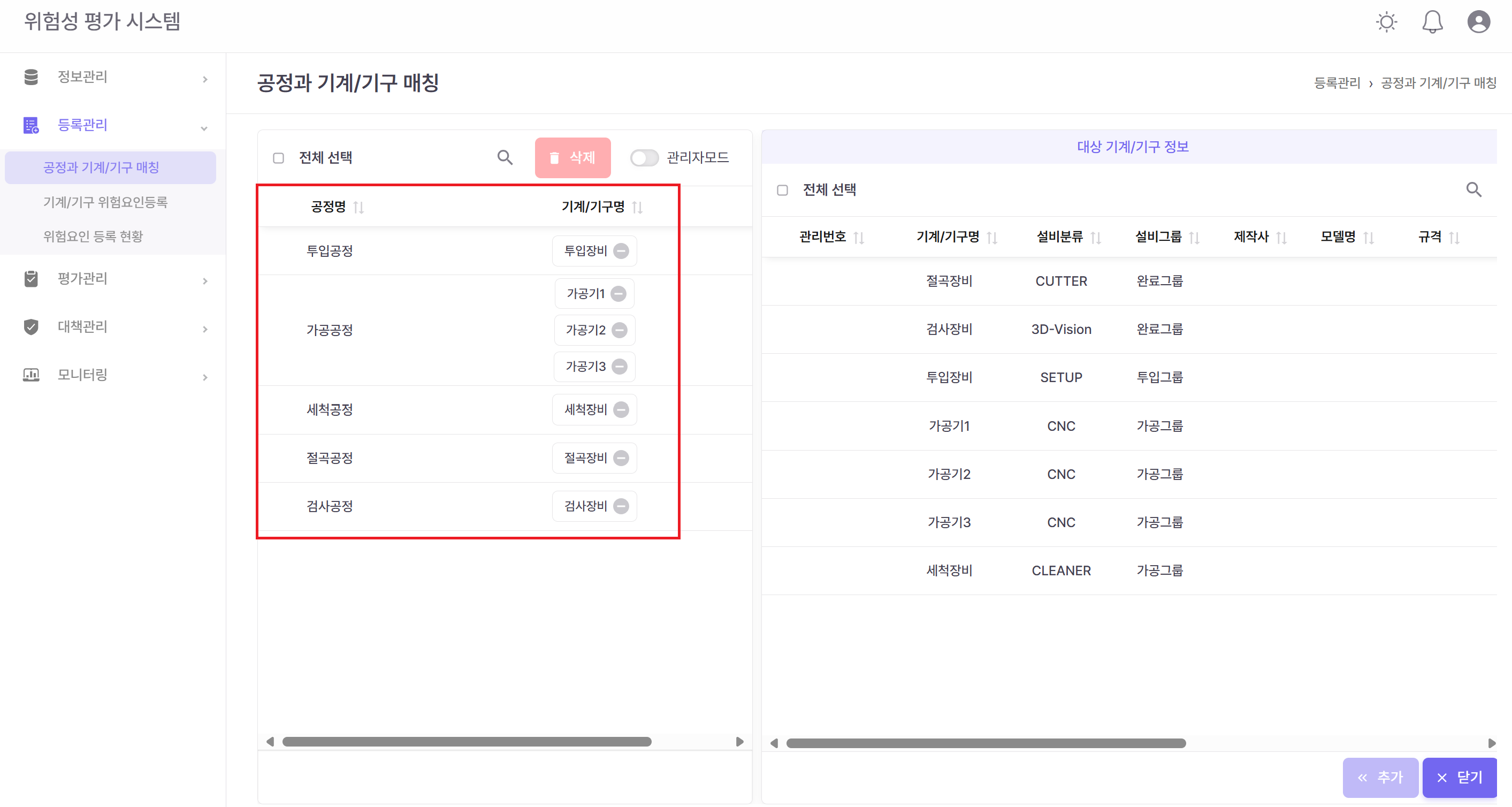Check 전체 선택 in the matching panel
The width and height of the screenshot is (1512, 807).
[279, 157]
